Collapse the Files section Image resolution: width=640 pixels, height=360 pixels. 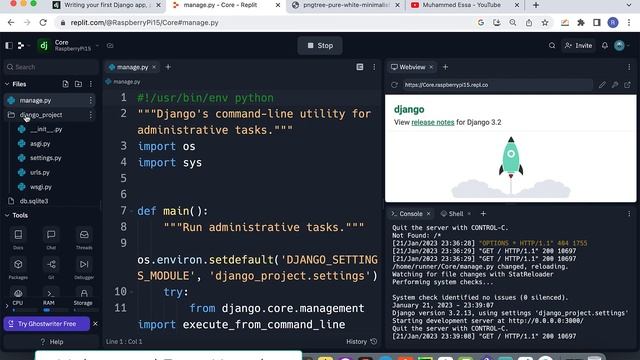point(7,84)
